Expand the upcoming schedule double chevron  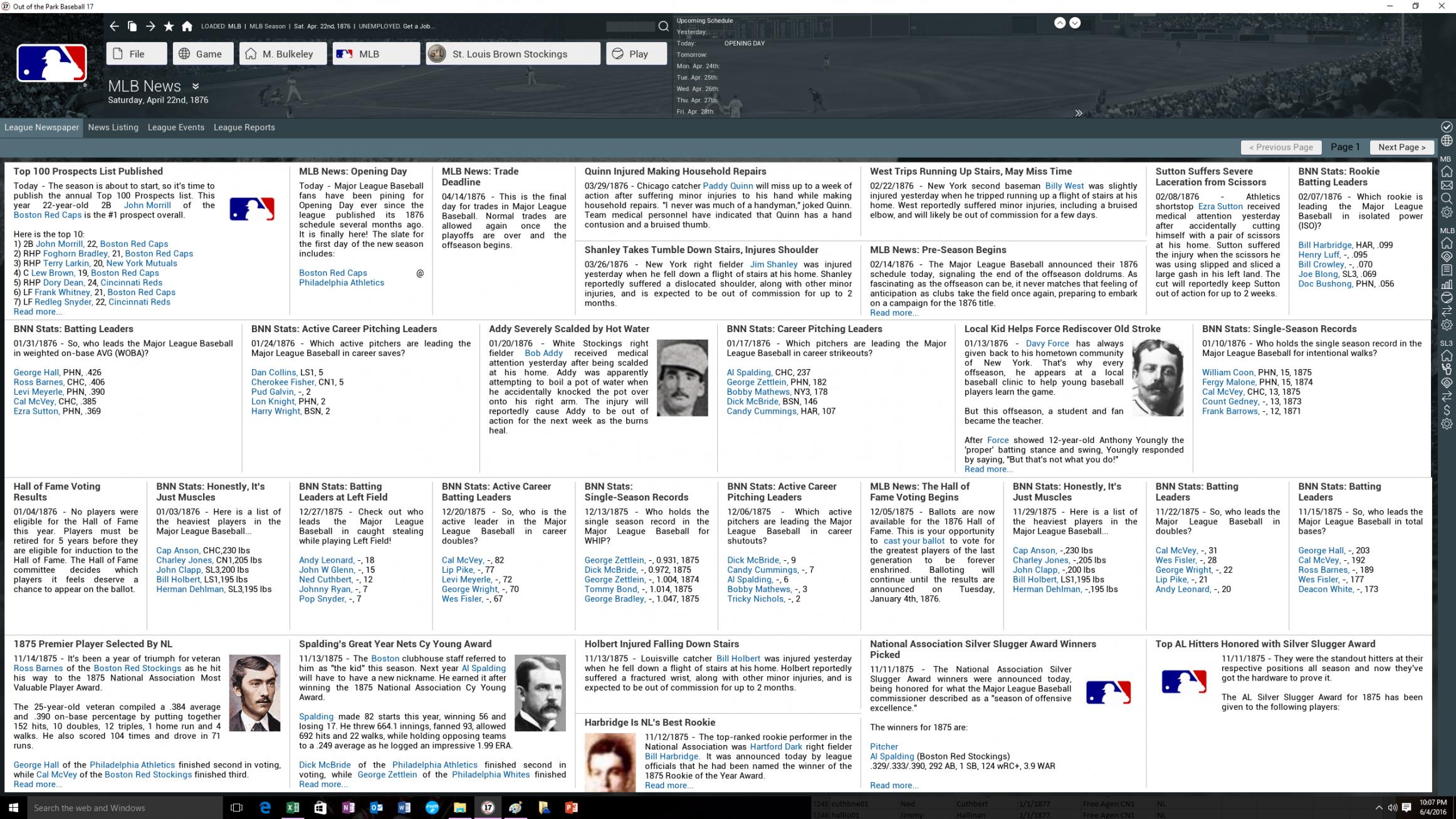pyautogui.click(x=1078, y=113)
